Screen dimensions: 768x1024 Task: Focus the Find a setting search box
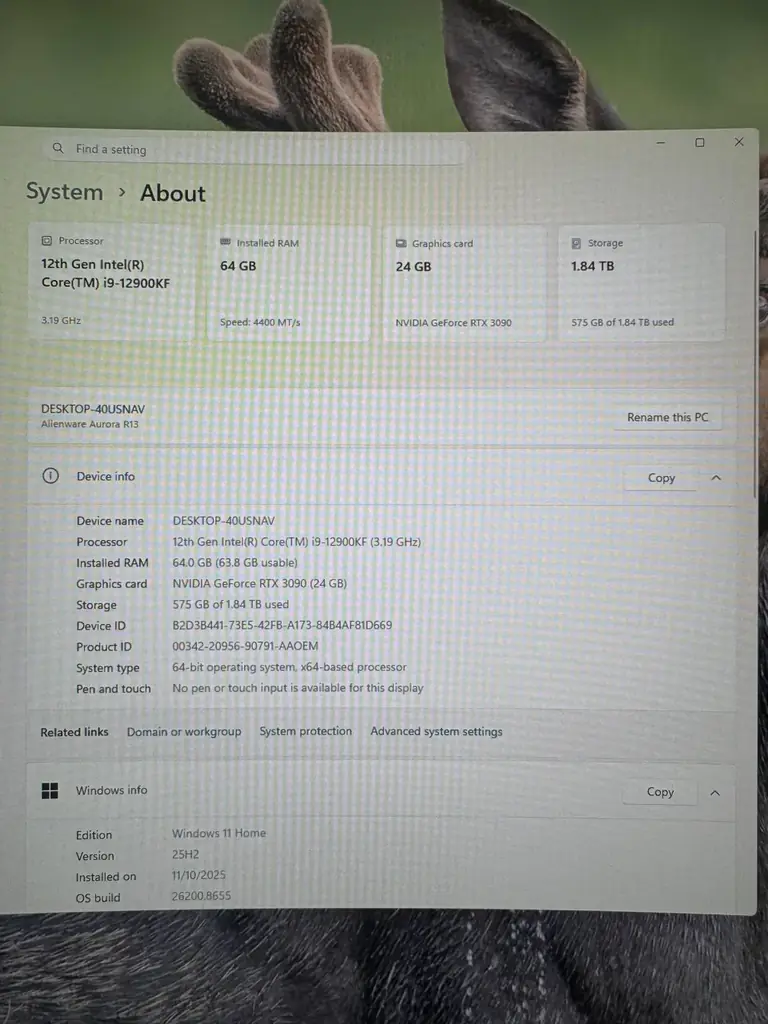click(257, 150)
